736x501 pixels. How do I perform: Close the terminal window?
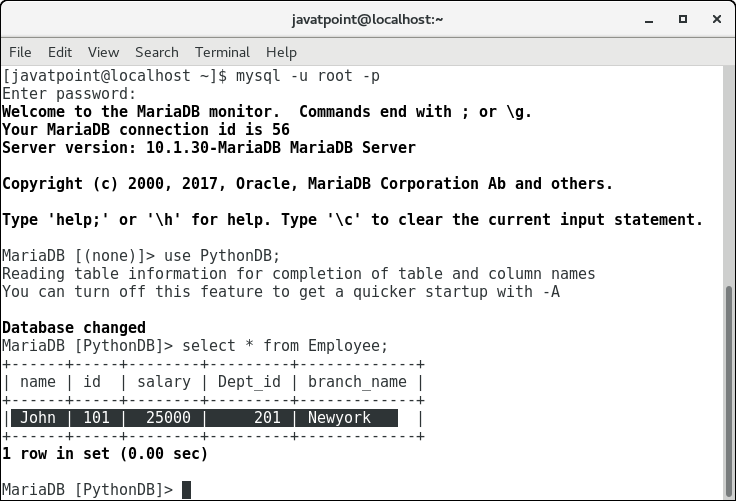pyautogui.click(x=715, y=19)
